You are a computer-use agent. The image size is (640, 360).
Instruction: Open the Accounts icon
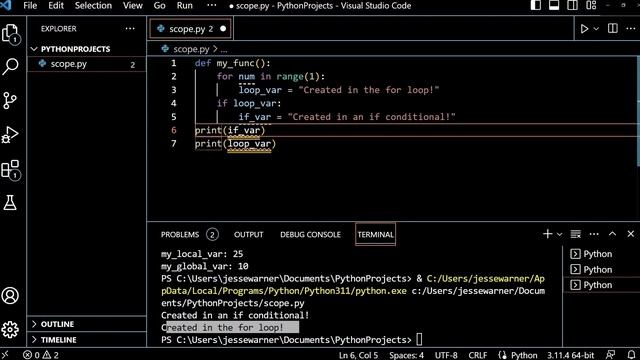11,296
